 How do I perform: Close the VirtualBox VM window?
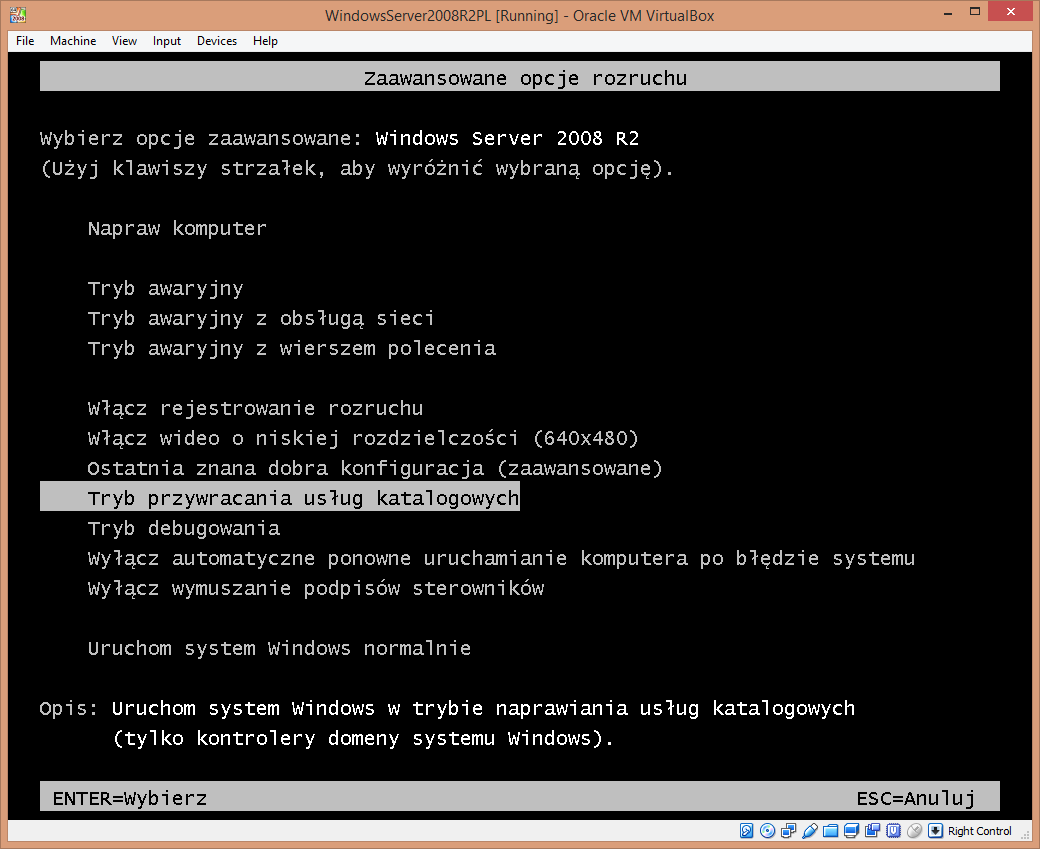pos(1010,11)
